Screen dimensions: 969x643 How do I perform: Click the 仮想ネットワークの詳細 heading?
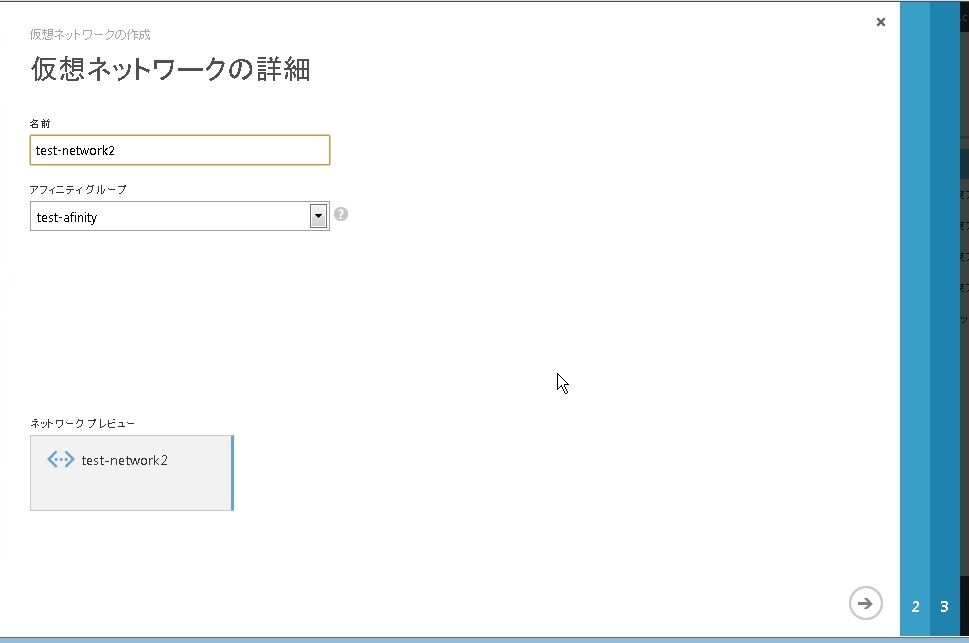[170, 69]
